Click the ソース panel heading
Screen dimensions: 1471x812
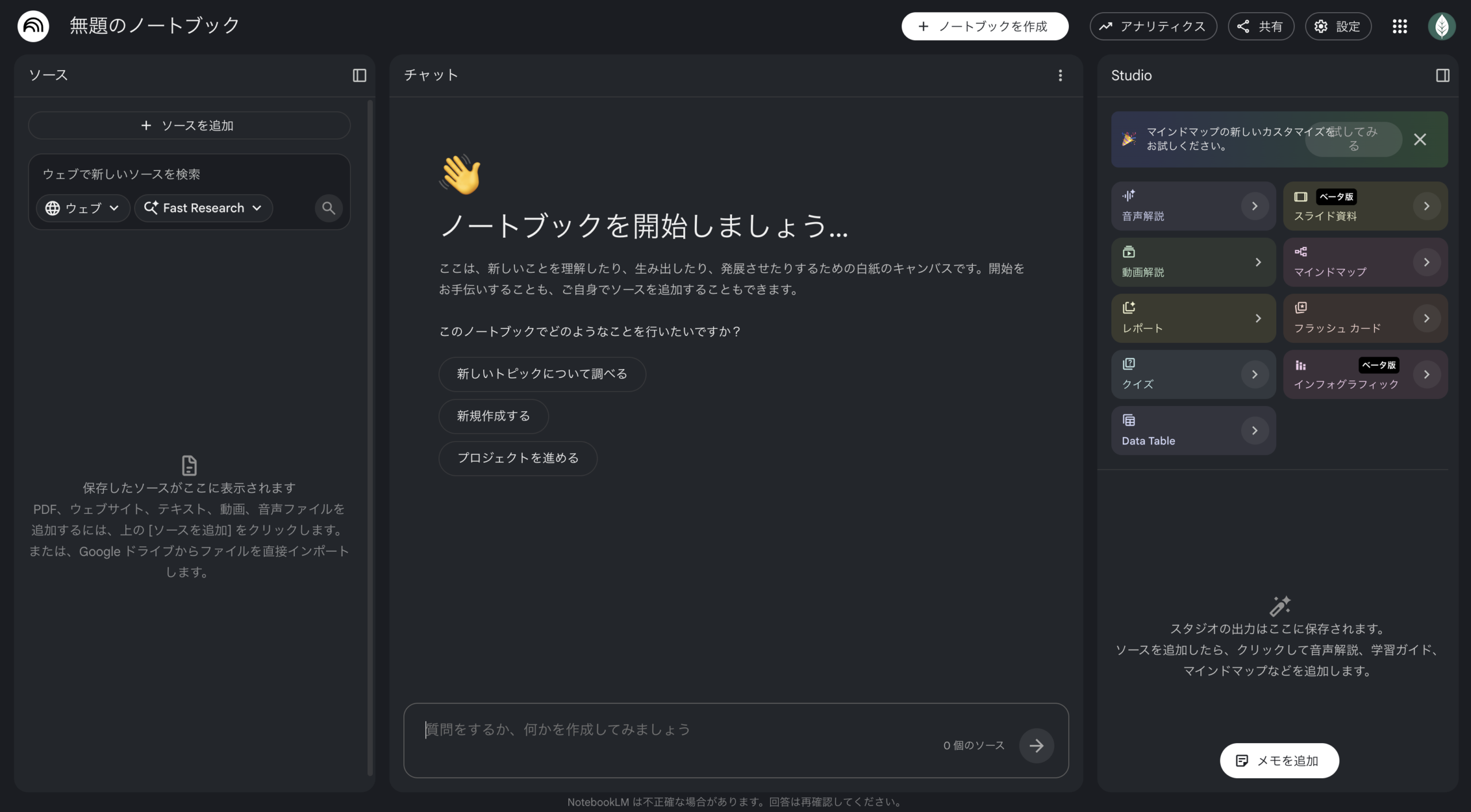click(48, 75)
